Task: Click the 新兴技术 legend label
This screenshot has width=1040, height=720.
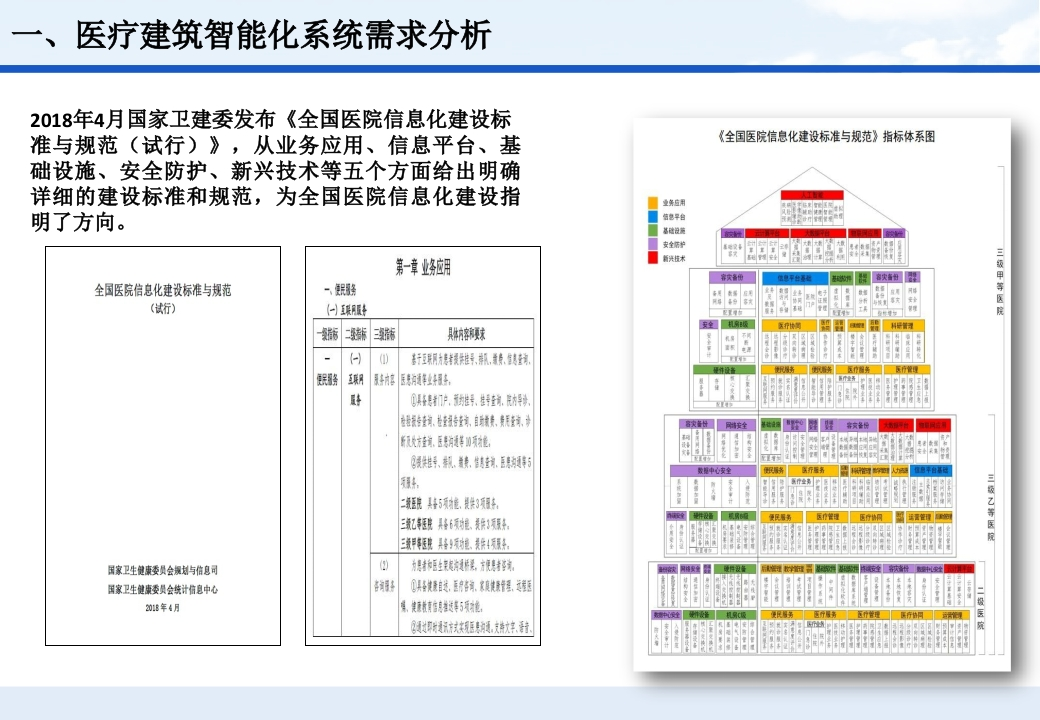Action: click(674, 259)
